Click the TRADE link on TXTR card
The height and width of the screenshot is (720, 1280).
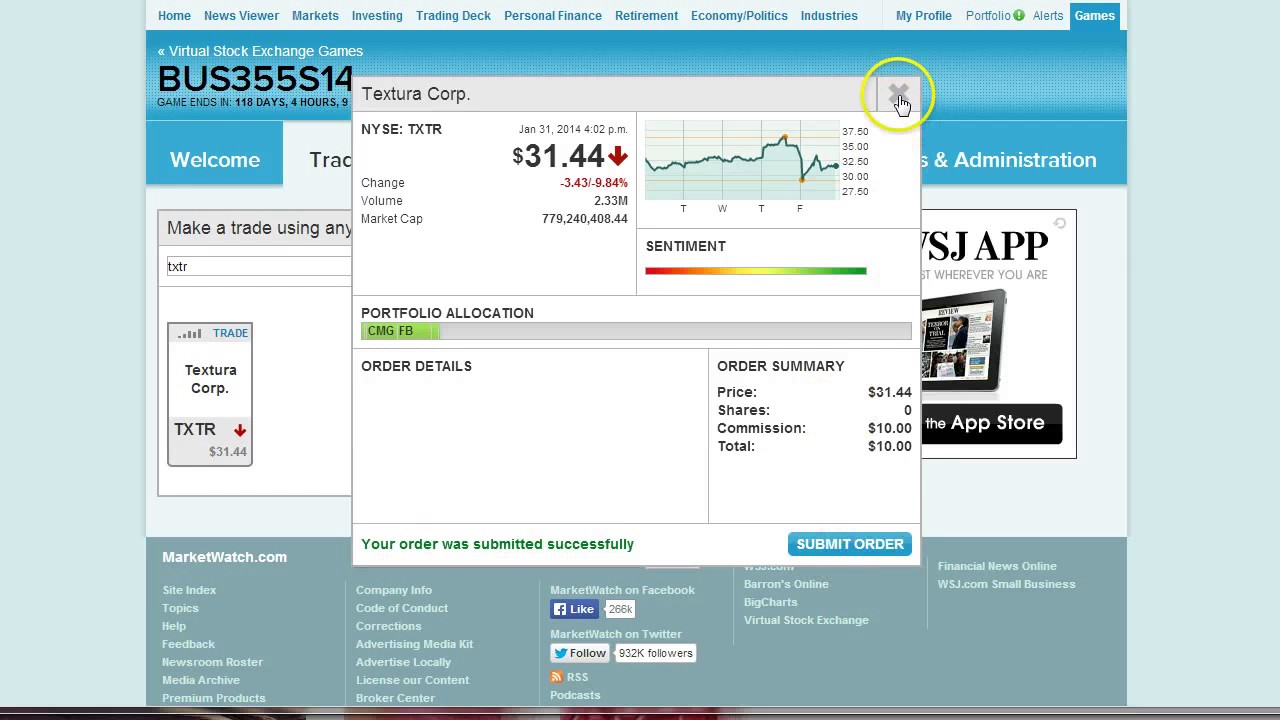(x=230, y=333)
